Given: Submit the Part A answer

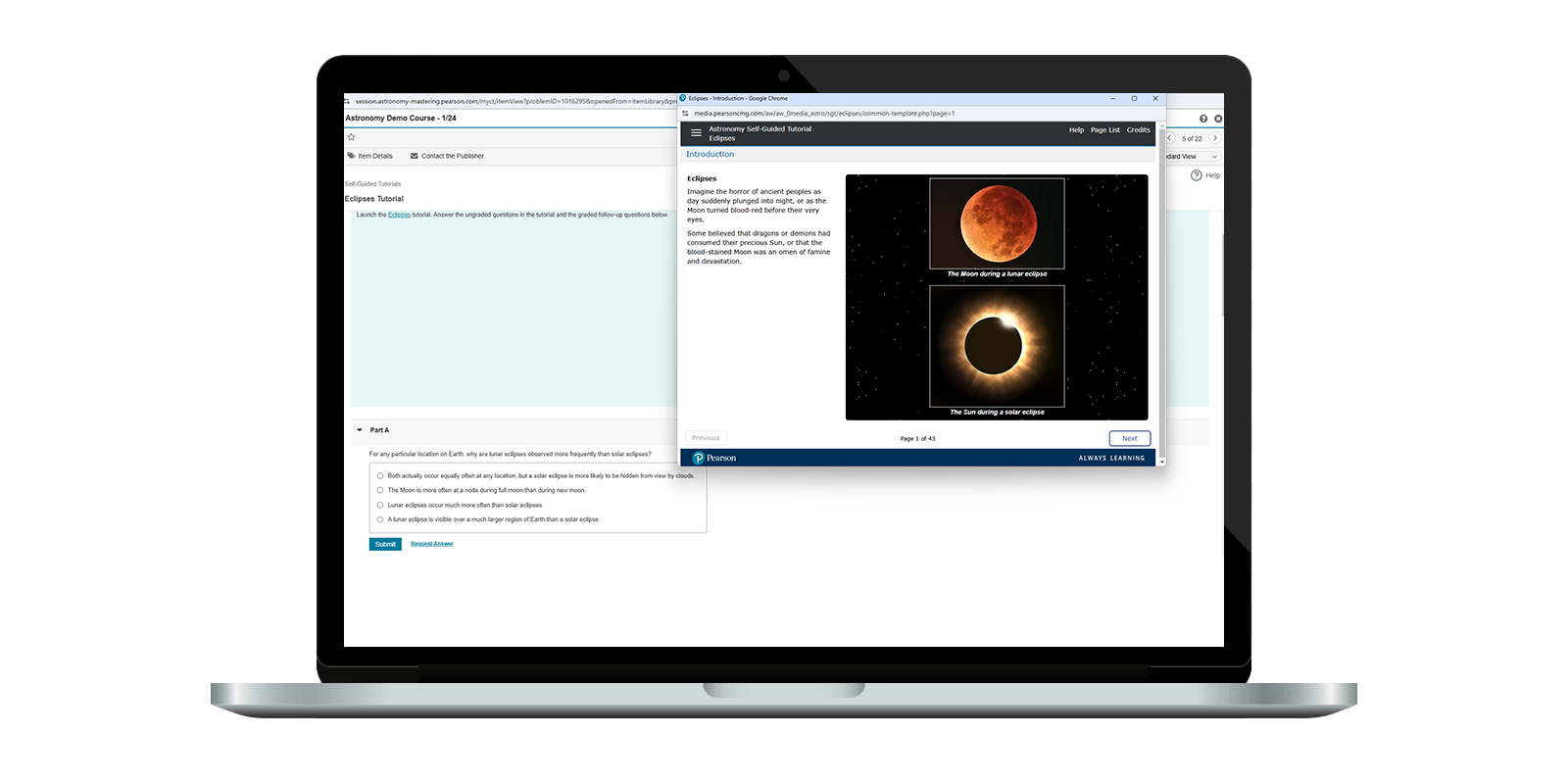Looking at the screenshot, I should pyautogui.click(x=385, y=544).
